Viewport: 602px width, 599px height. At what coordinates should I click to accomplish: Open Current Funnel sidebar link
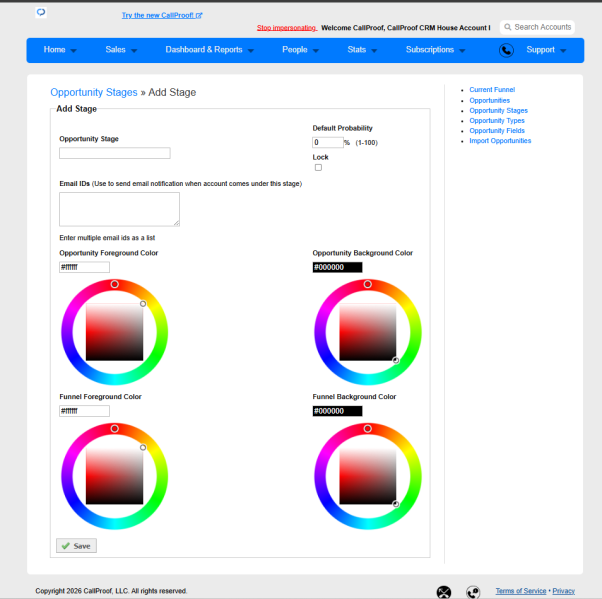pyautogui.click(x=492, y=89)
